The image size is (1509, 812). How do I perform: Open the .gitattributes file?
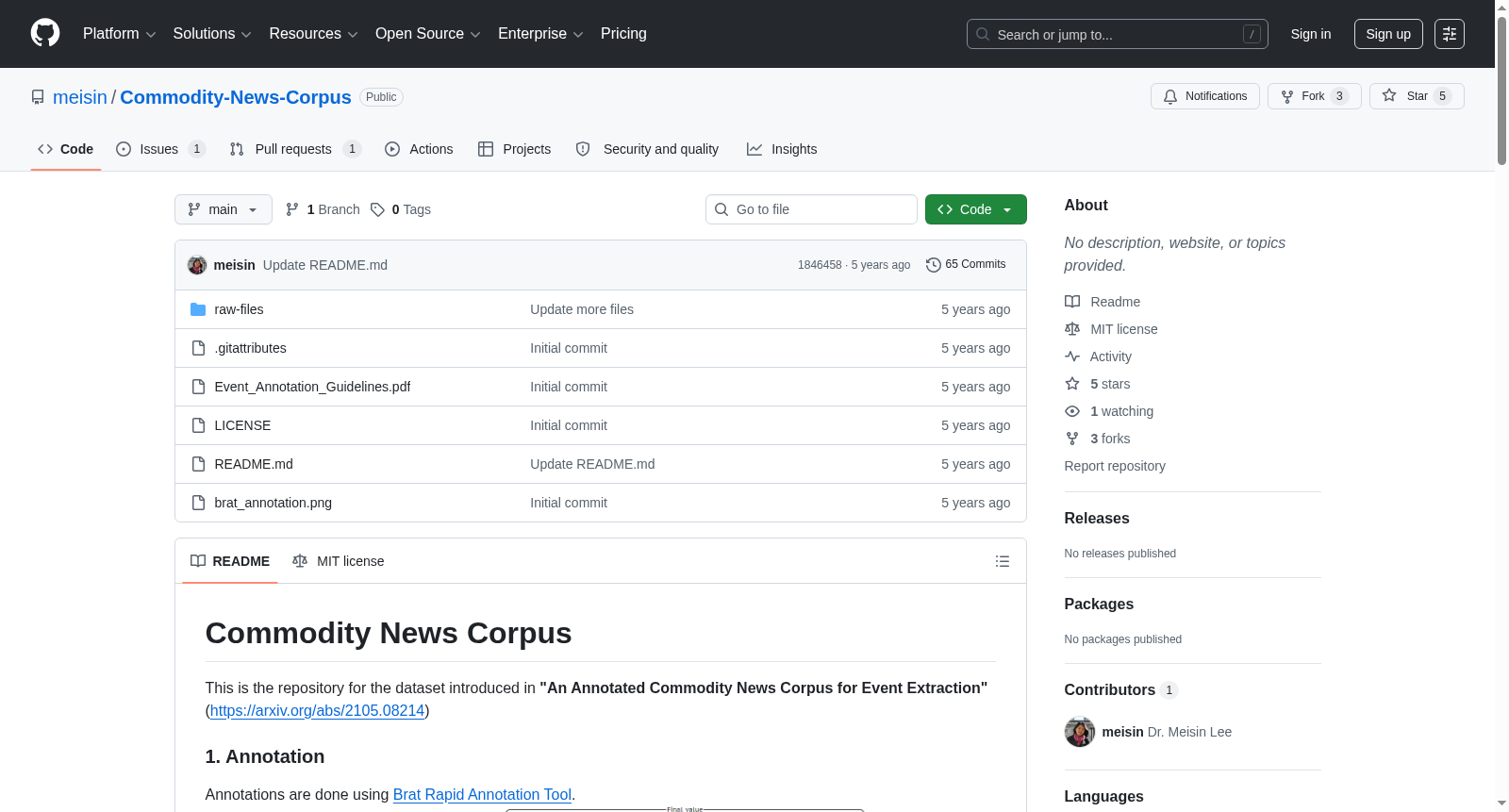click(250, 348)
